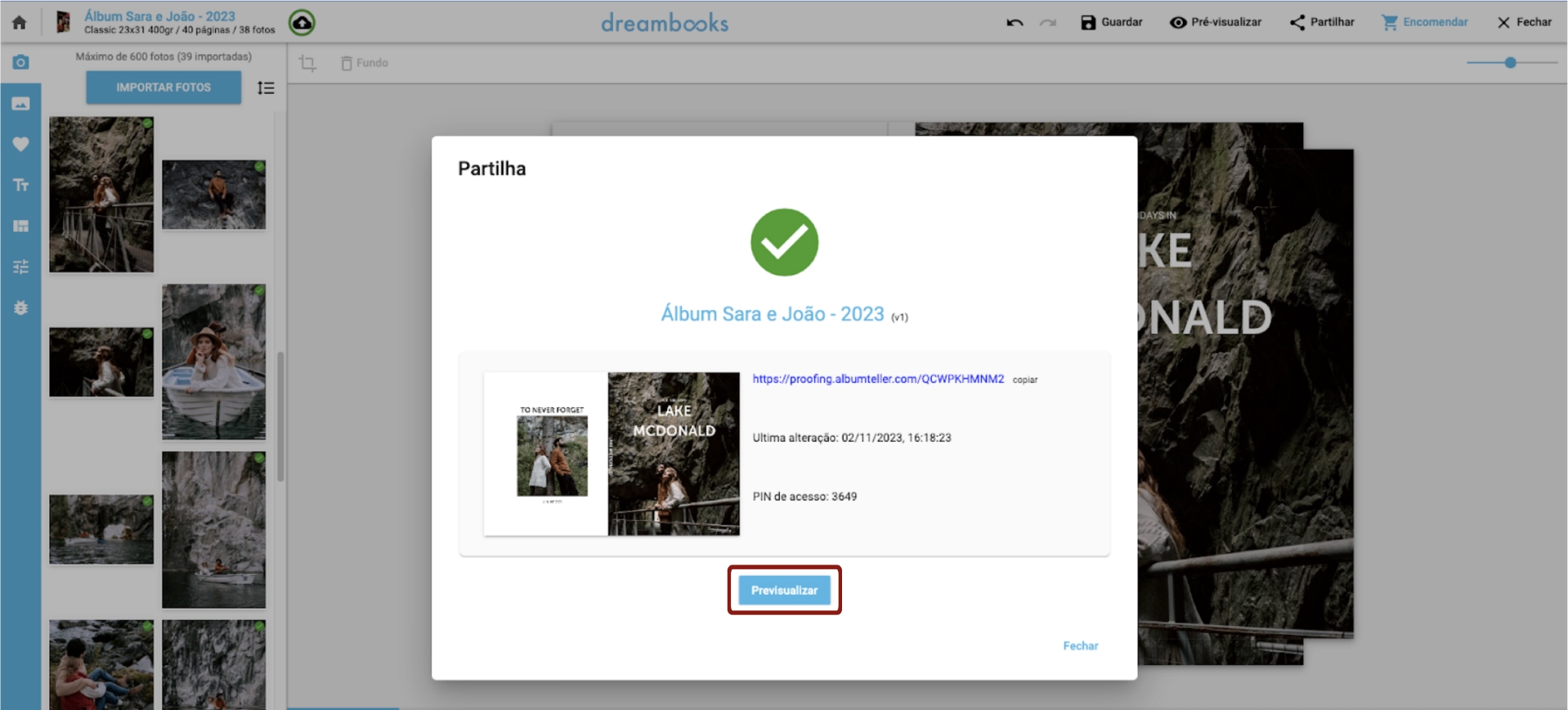The height and width of the screenshot is (710, 1568).
Task: Adjust the zoom slider handle
Action: click(1510, 63)
